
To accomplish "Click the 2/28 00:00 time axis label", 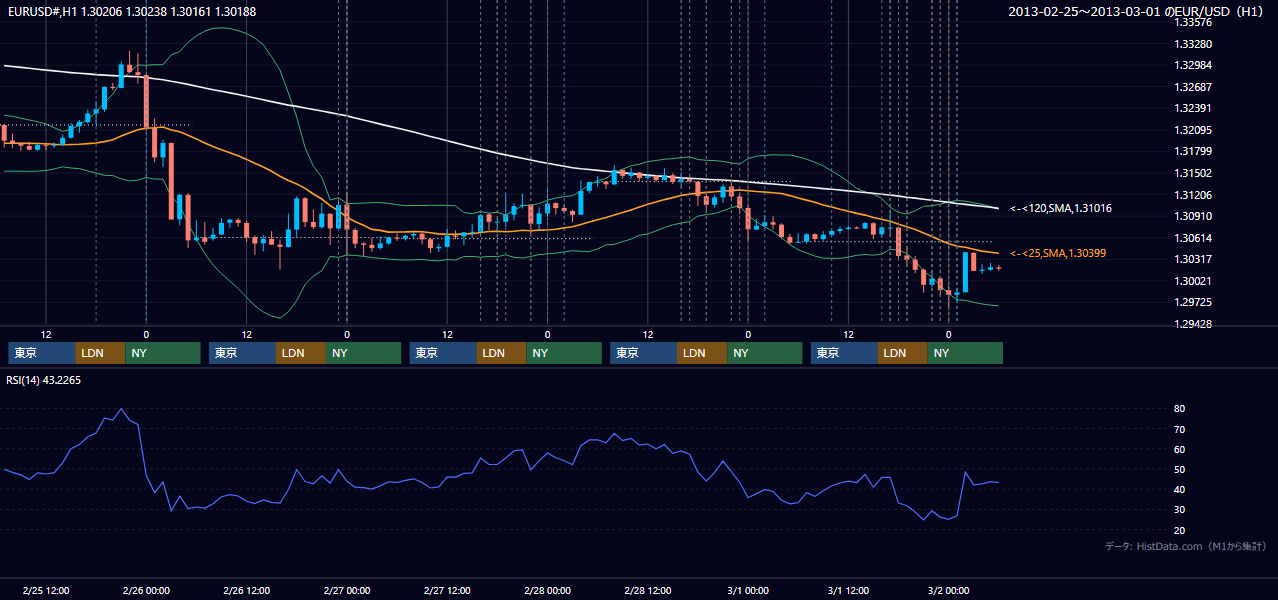I will coord(547,591).
